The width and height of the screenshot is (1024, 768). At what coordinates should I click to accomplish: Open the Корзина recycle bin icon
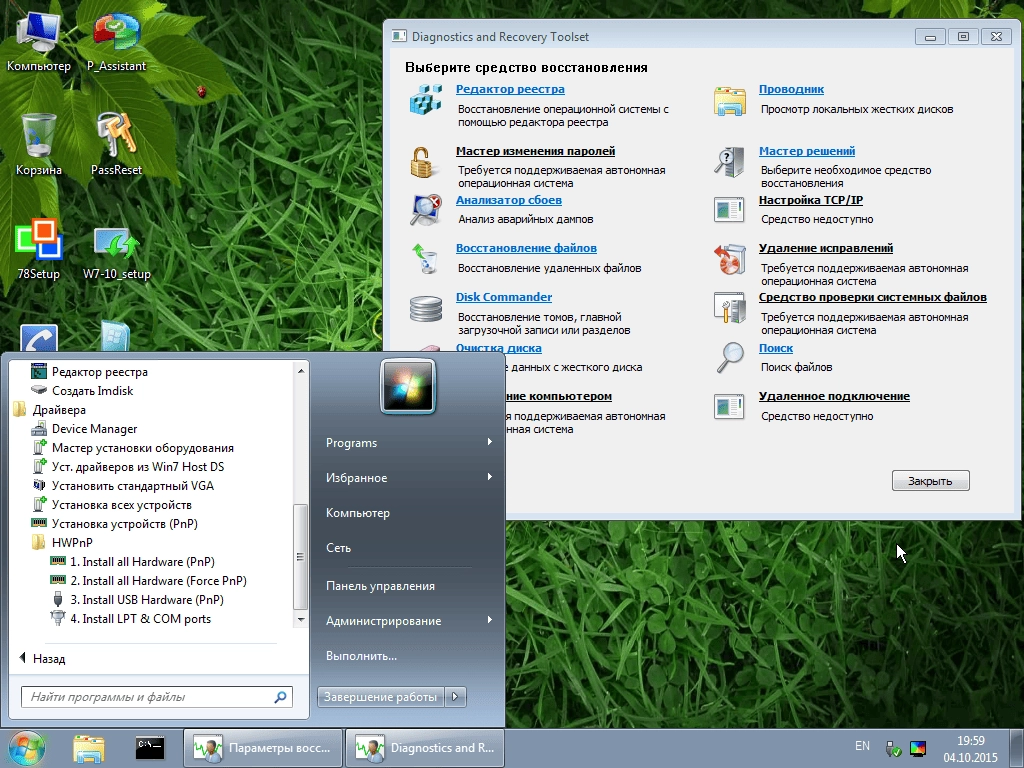point(38,144)
